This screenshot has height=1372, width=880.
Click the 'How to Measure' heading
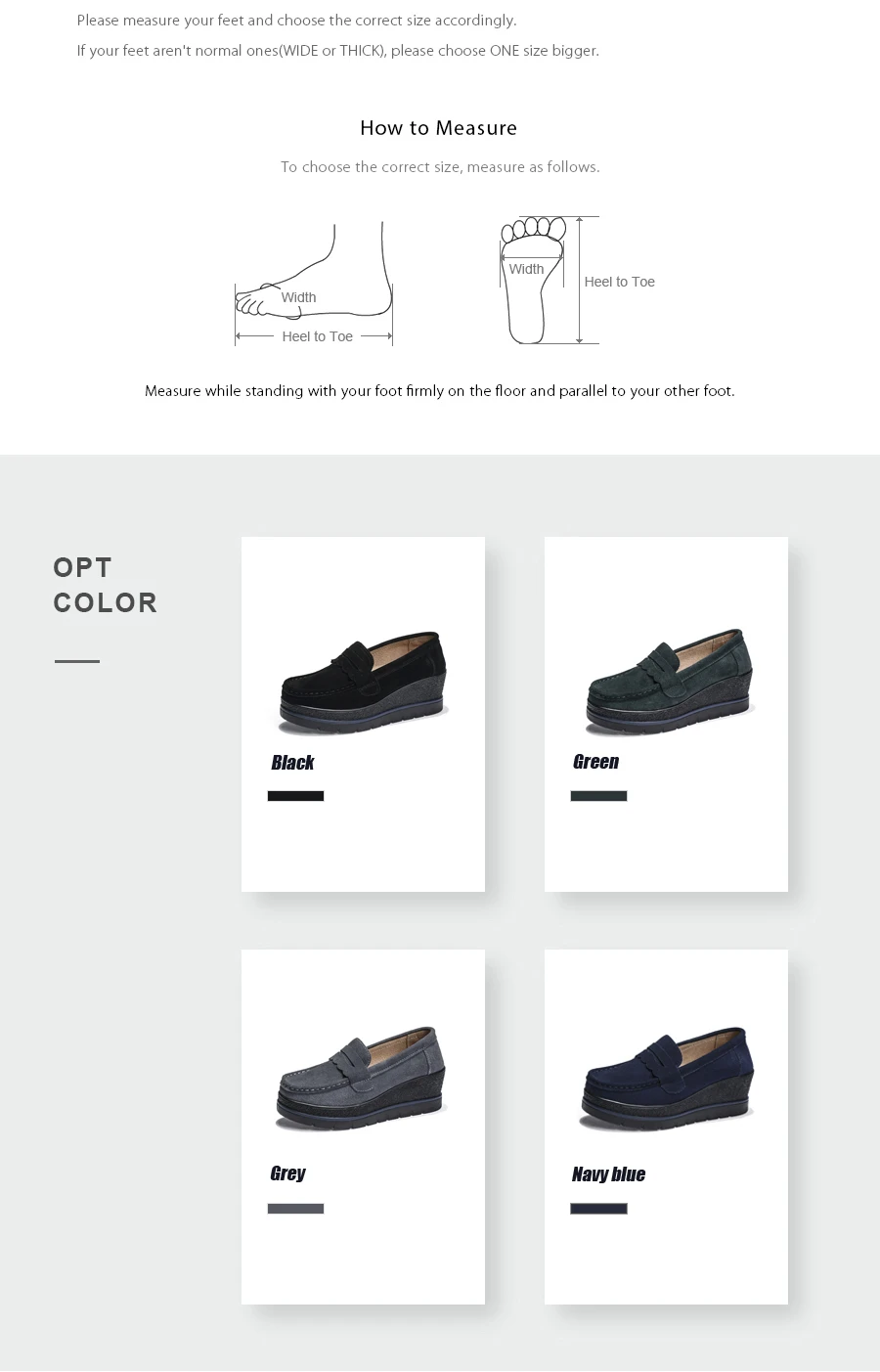tap(438, 128)
